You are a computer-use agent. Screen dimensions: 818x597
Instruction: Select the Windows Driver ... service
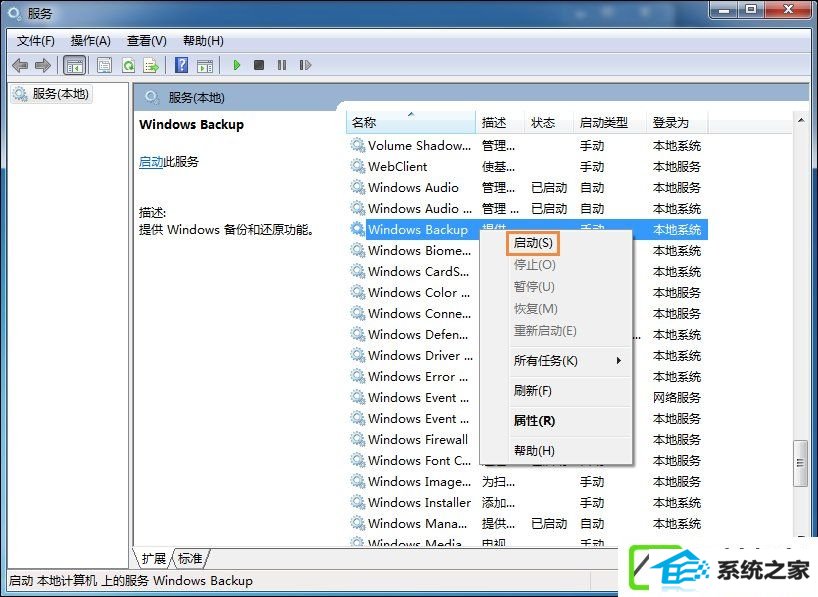click(x=420, y=355)
